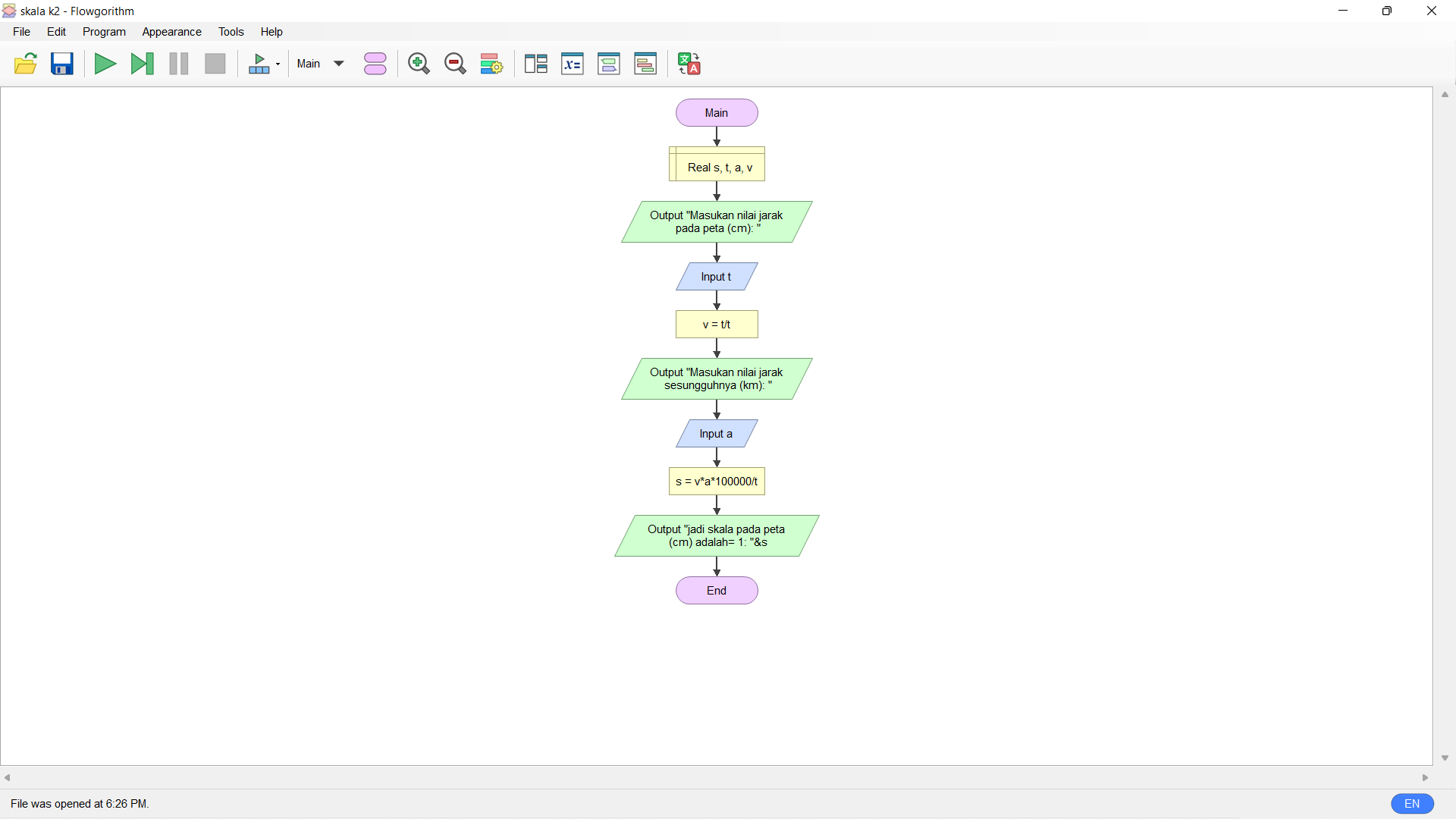Open a saved flowchart file
This screenshot has height=819, width=1456.
tap(25, 64)
